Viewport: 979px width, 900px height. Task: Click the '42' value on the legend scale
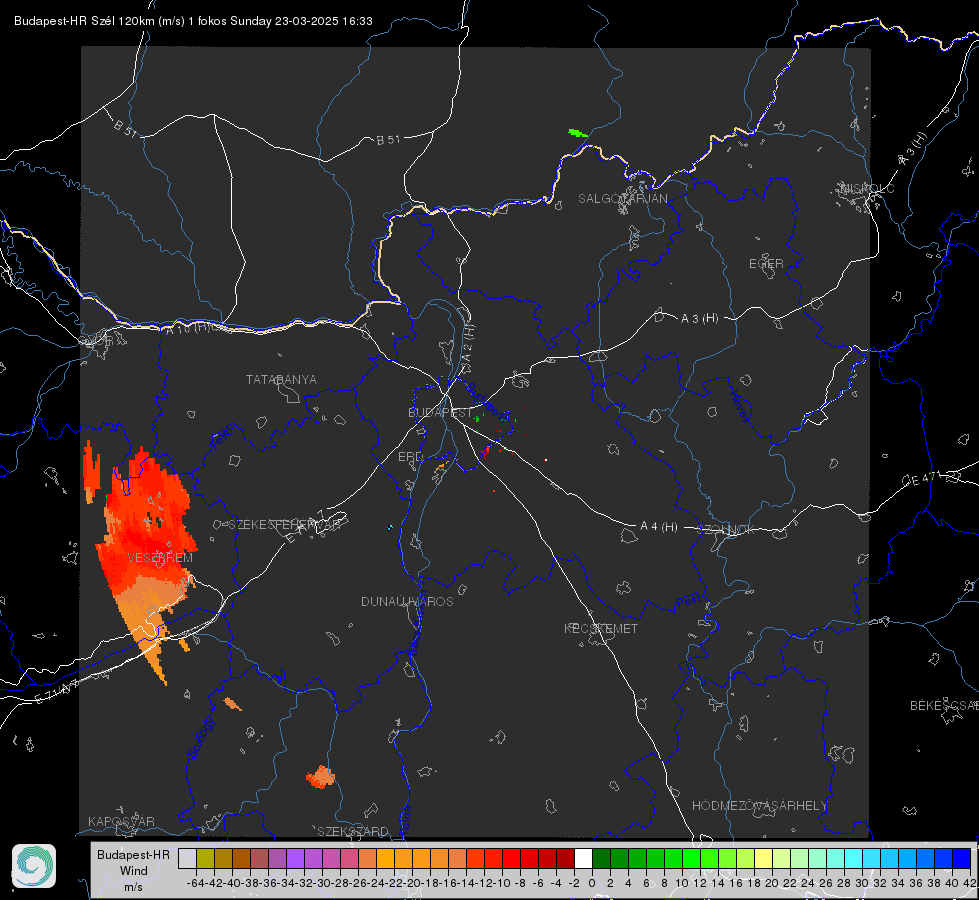[x=970, y=883]
